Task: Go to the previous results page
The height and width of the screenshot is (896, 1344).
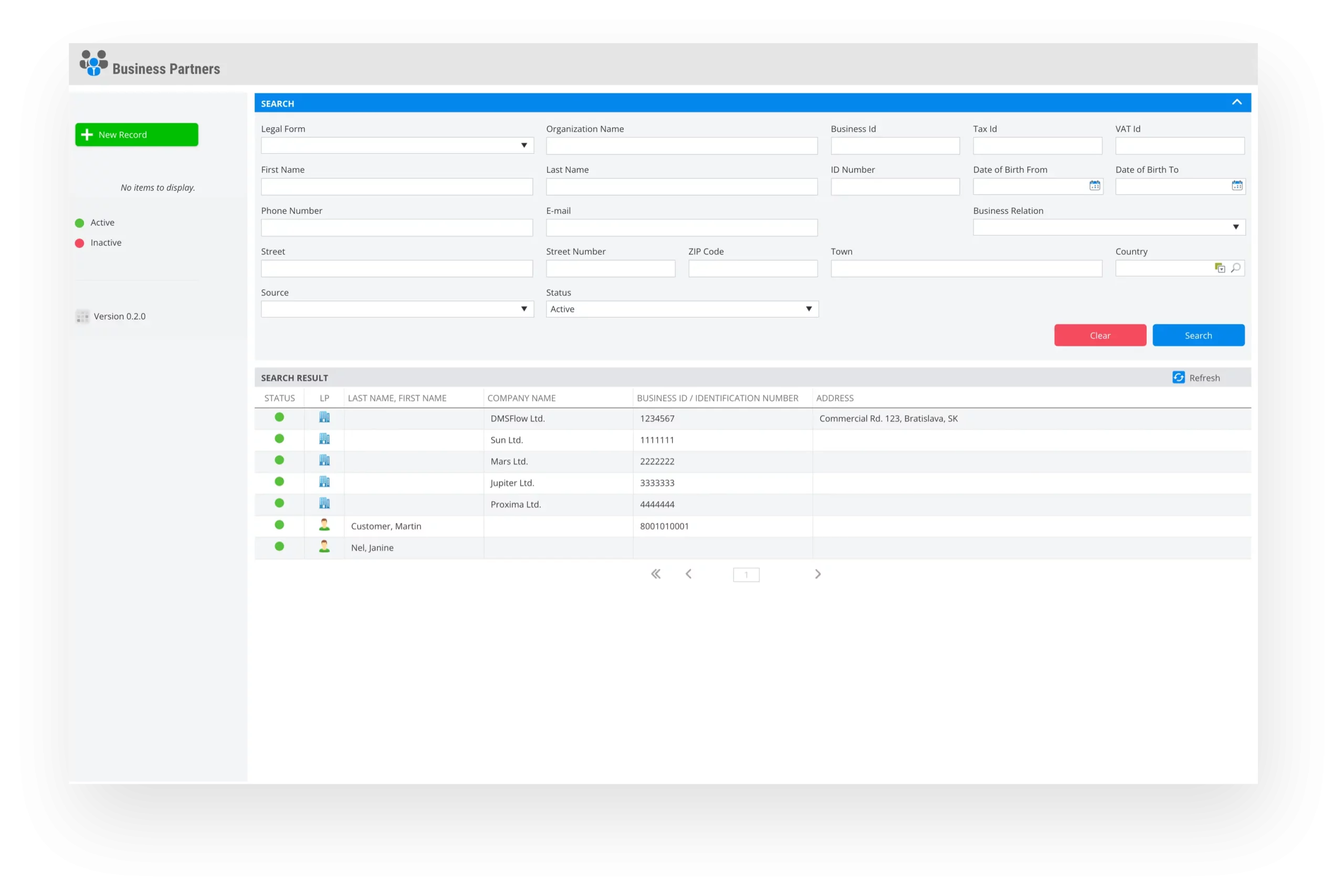Action: 689,574
